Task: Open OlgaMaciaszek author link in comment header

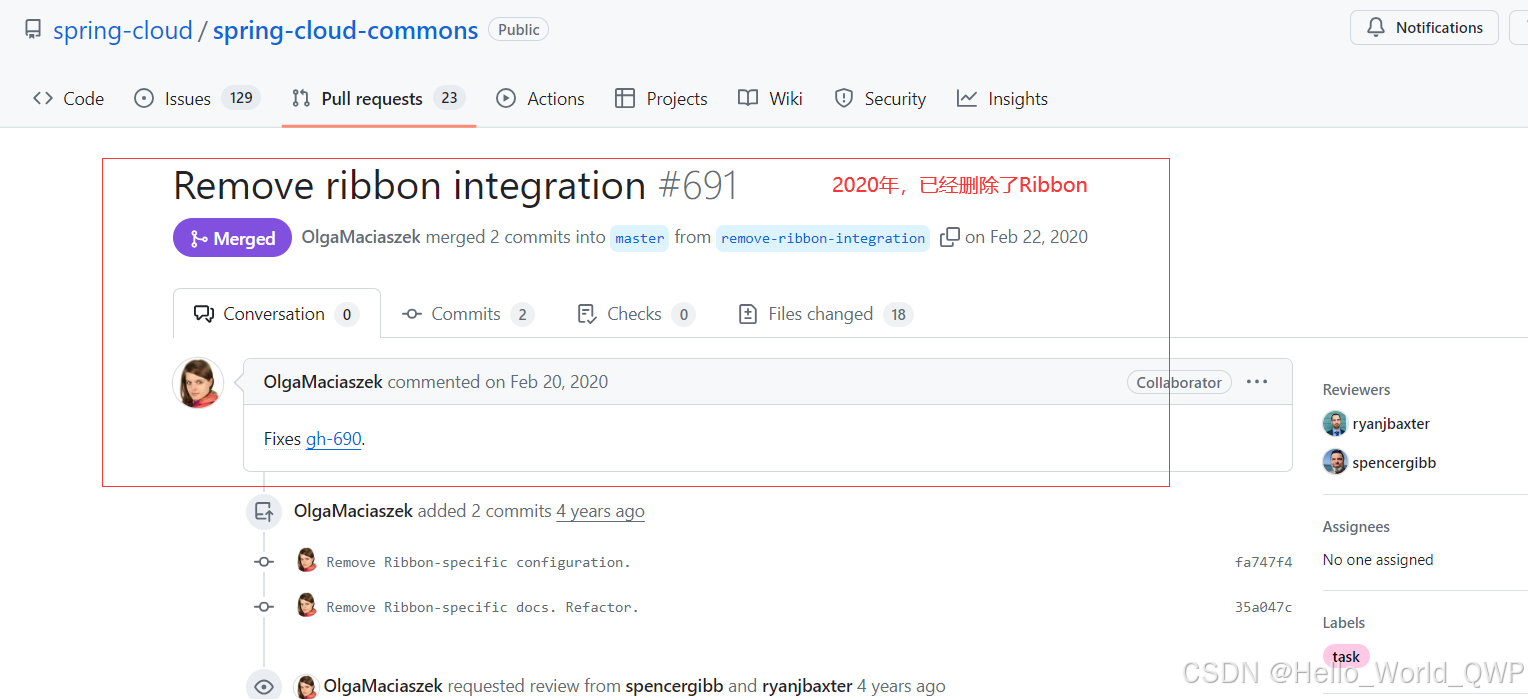Action: (323, 382)
